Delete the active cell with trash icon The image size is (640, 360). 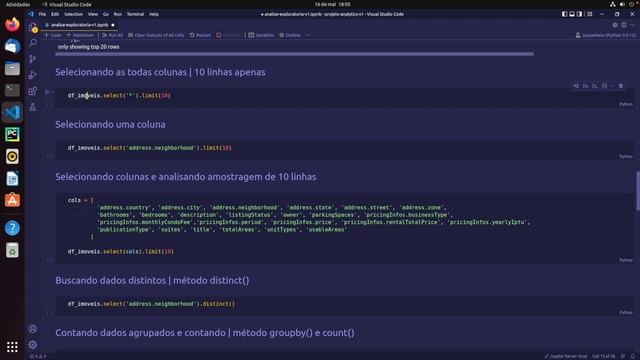coord(621,86)
